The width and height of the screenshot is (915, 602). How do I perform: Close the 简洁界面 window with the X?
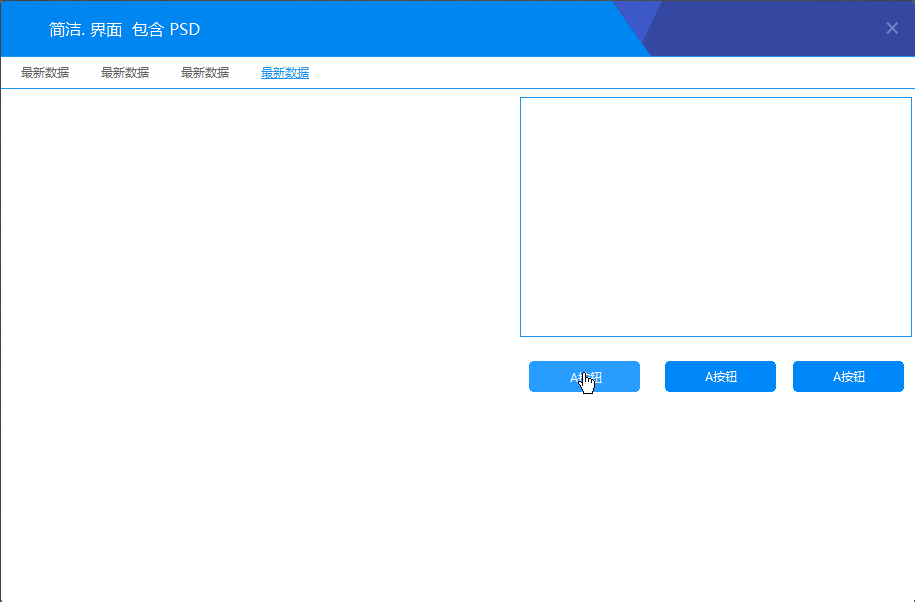(x=891, y=28)
